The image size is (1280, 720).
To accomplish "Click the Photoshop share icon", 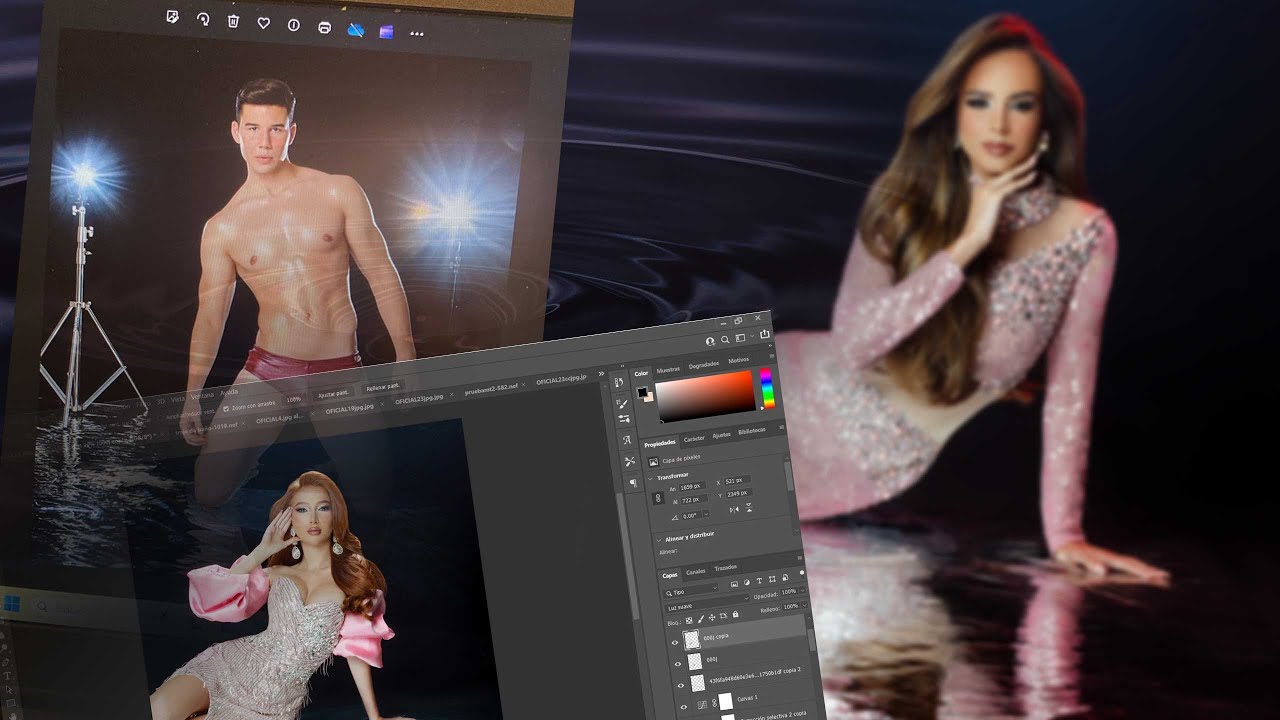I will pos(765,334).
